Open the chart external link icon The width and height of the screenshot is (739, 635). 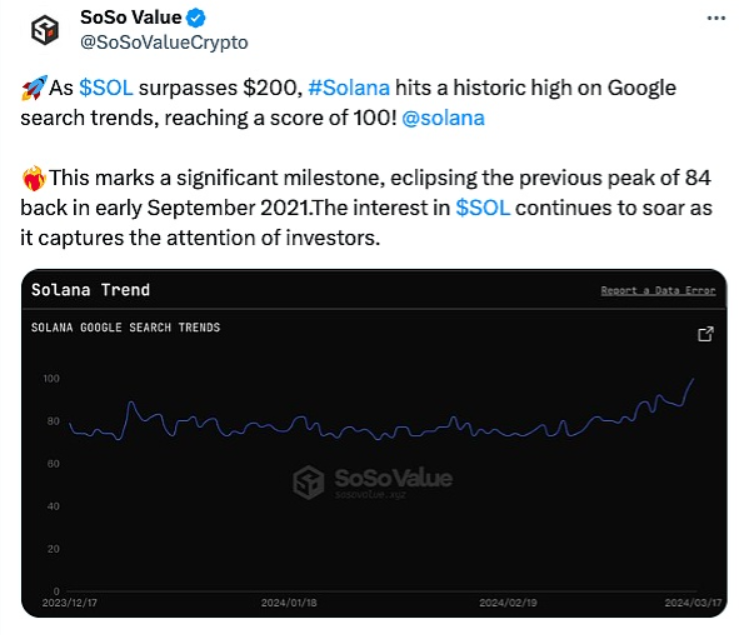[705, 335]
